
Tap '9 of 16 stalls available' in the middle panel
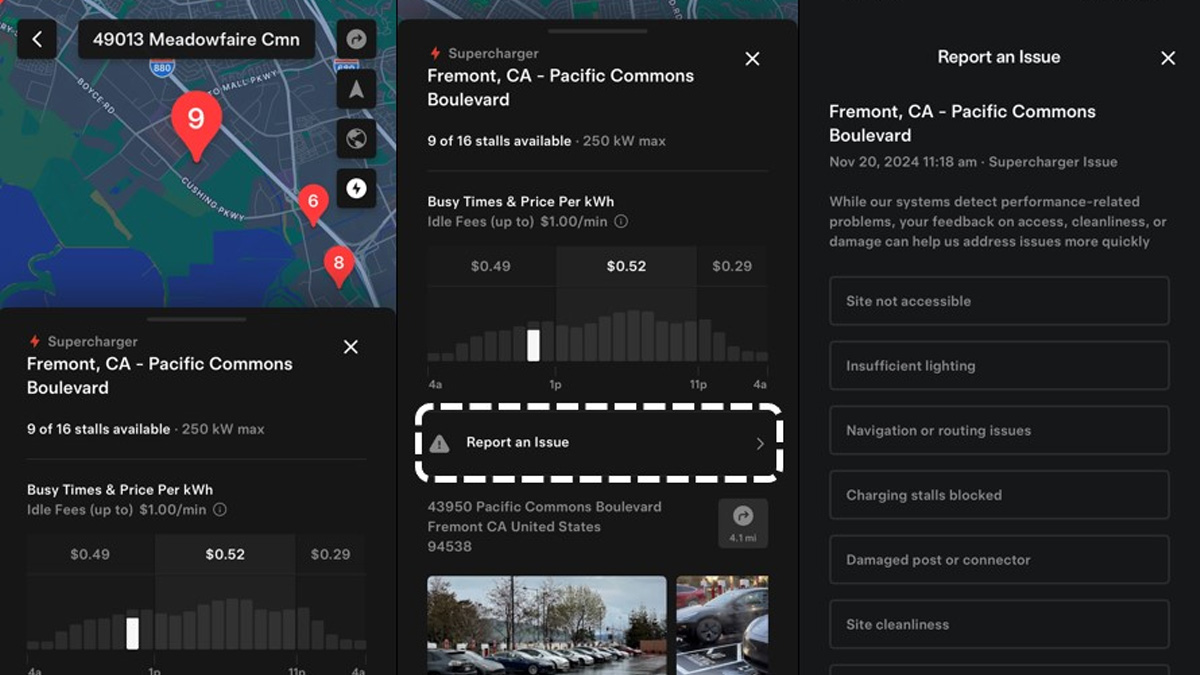499,141
